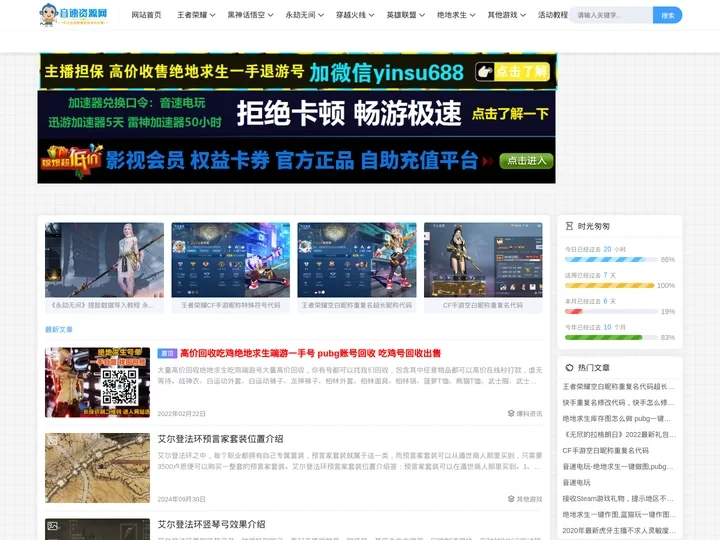Click the green 今年已经过去 progress bar
720x540 pixels.
611,338
